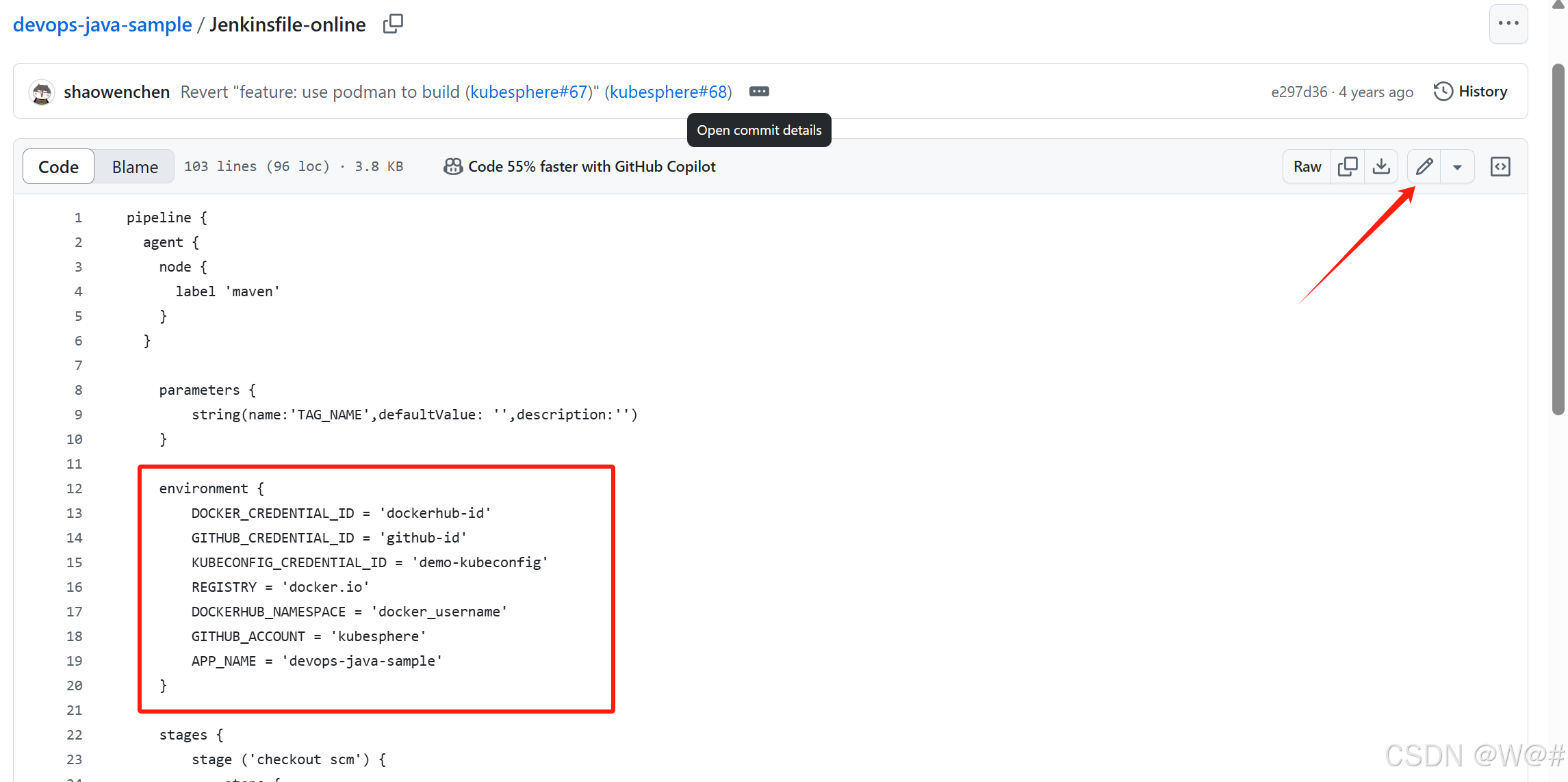Click line number 22
The image size is (1568, 782).
pos(74,735)
